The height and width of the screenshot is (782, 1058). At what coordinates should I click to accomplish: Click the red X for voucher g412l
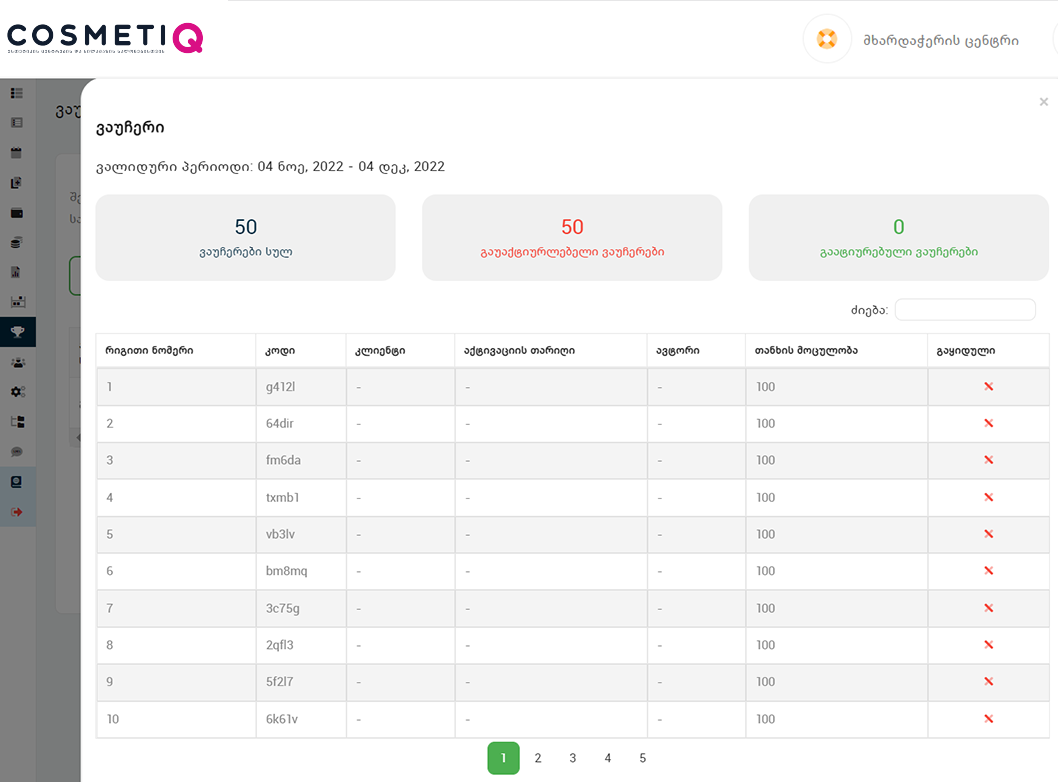(x=988, y=387)
